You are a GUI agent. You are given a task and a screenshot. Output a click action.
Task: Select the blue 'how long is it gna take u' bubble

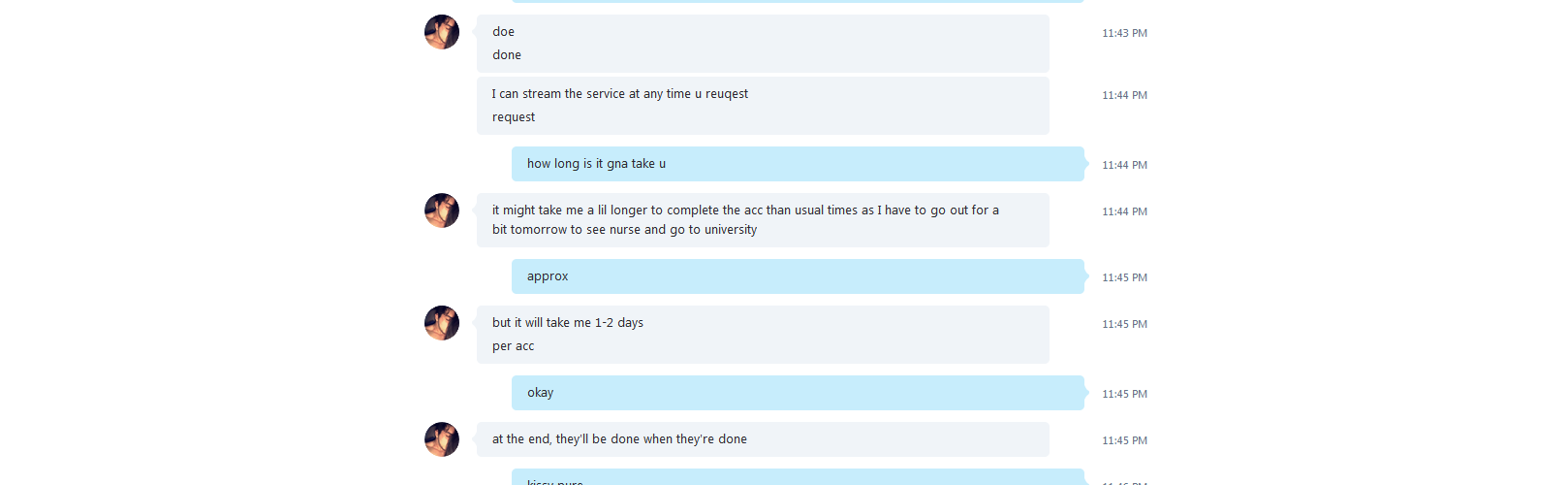[x=798, y=164]
